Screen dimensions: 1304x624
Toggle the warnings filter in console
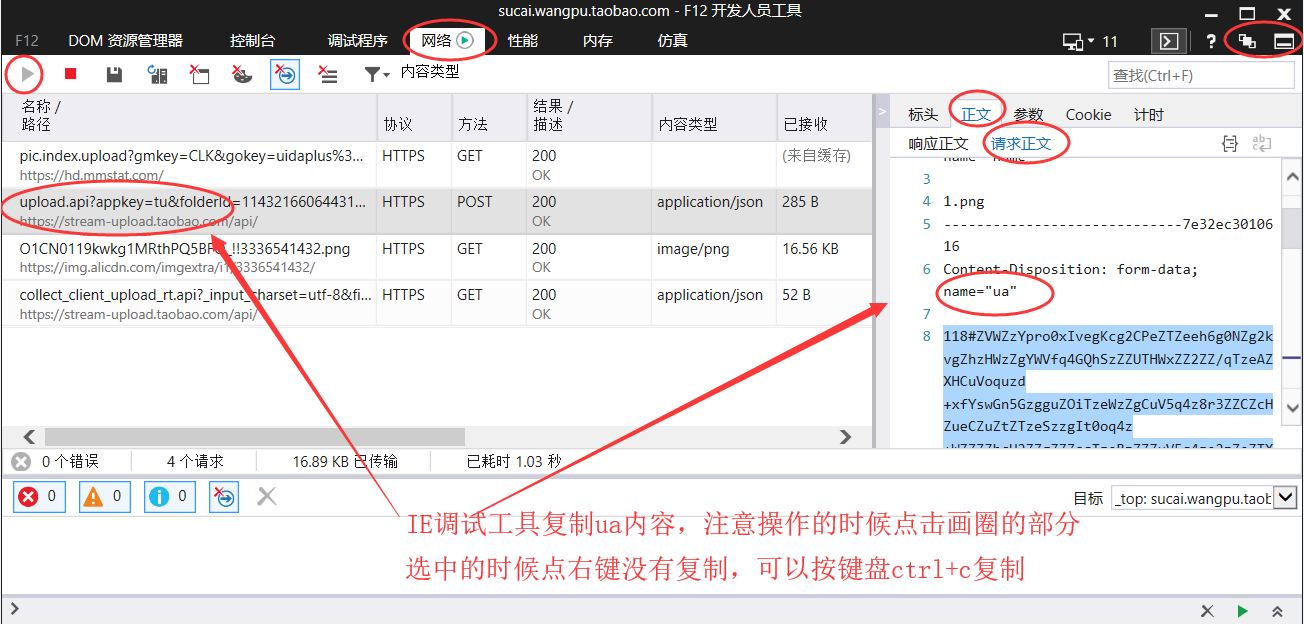[x=104, y=496]
